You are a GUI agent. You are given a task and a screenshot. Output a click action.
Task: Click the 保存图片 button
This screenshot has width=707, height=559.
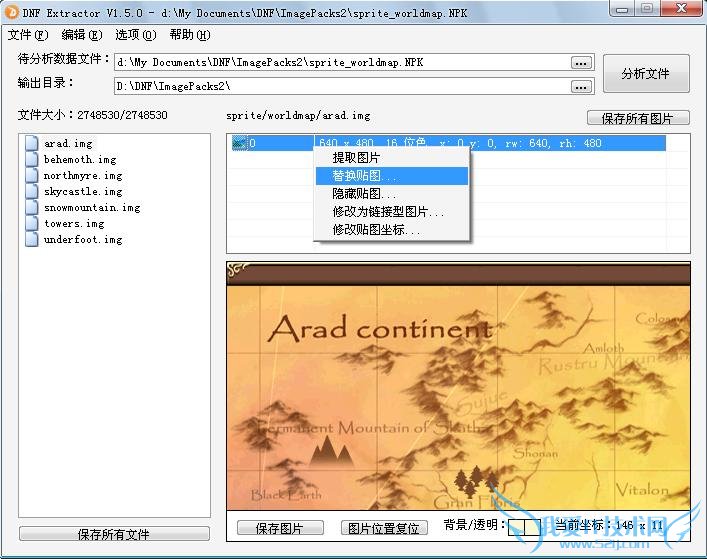click(x=280, y=528)
